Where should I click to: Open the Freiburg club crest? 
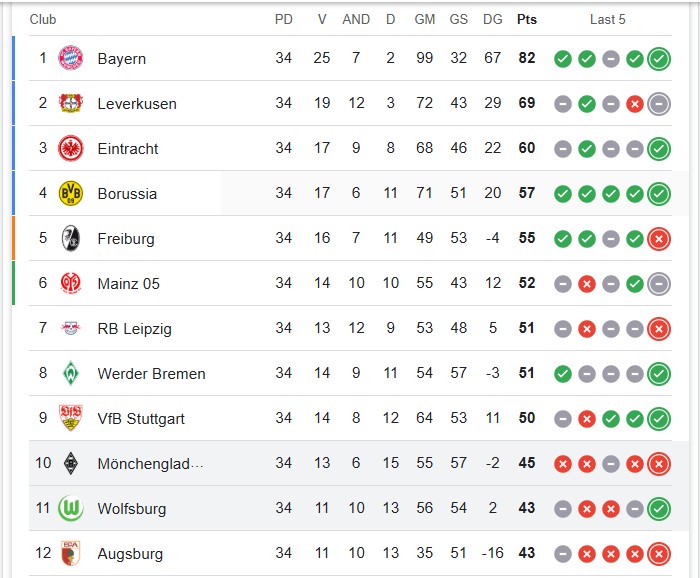pos(71,238)
